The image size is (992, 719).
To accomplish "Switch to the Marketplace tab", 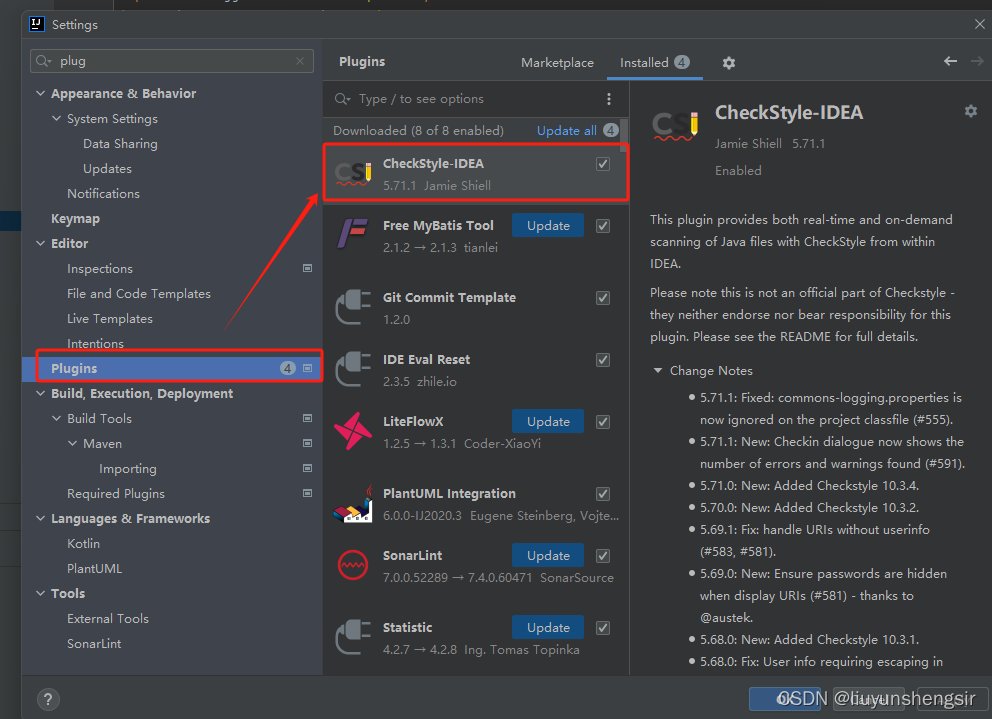I will coord(557,63).
